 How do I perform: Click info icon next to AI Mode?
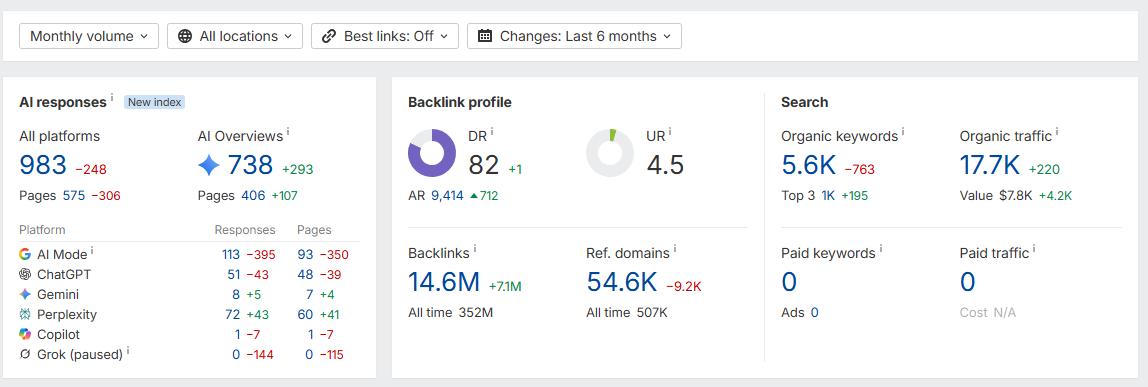pyautogui.click(x=92, y=250)
